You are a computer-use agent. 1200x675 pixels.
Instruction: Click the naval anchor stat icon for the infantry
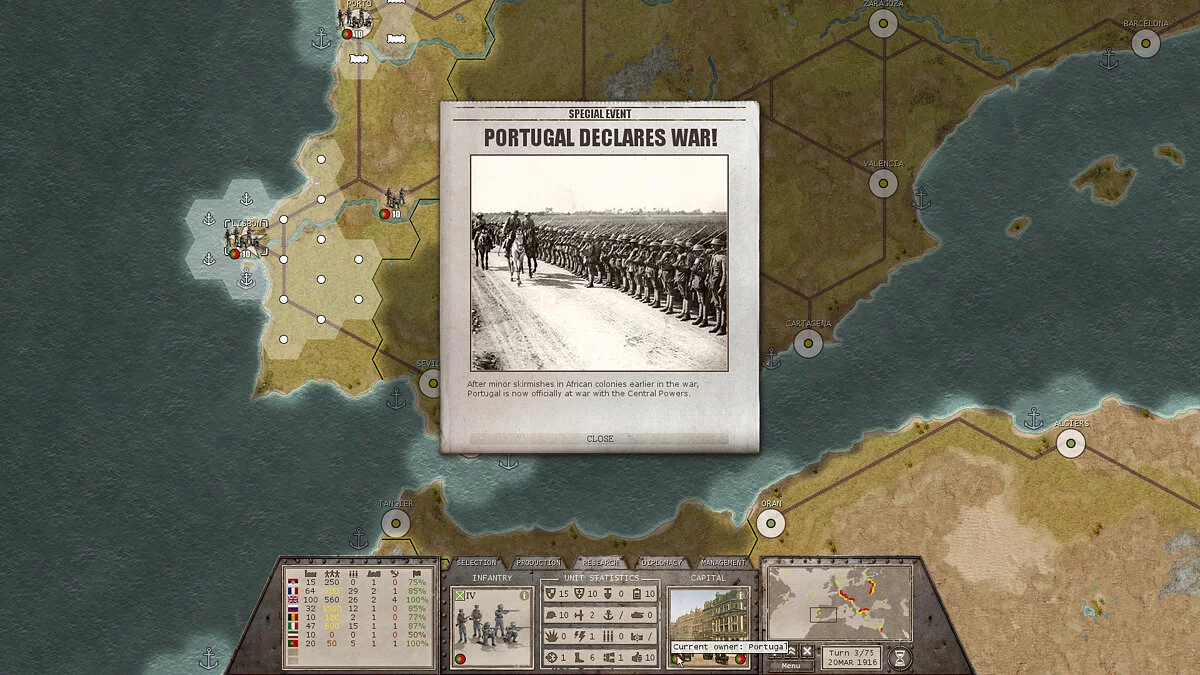pyautogui.click(x=609, y=615)
